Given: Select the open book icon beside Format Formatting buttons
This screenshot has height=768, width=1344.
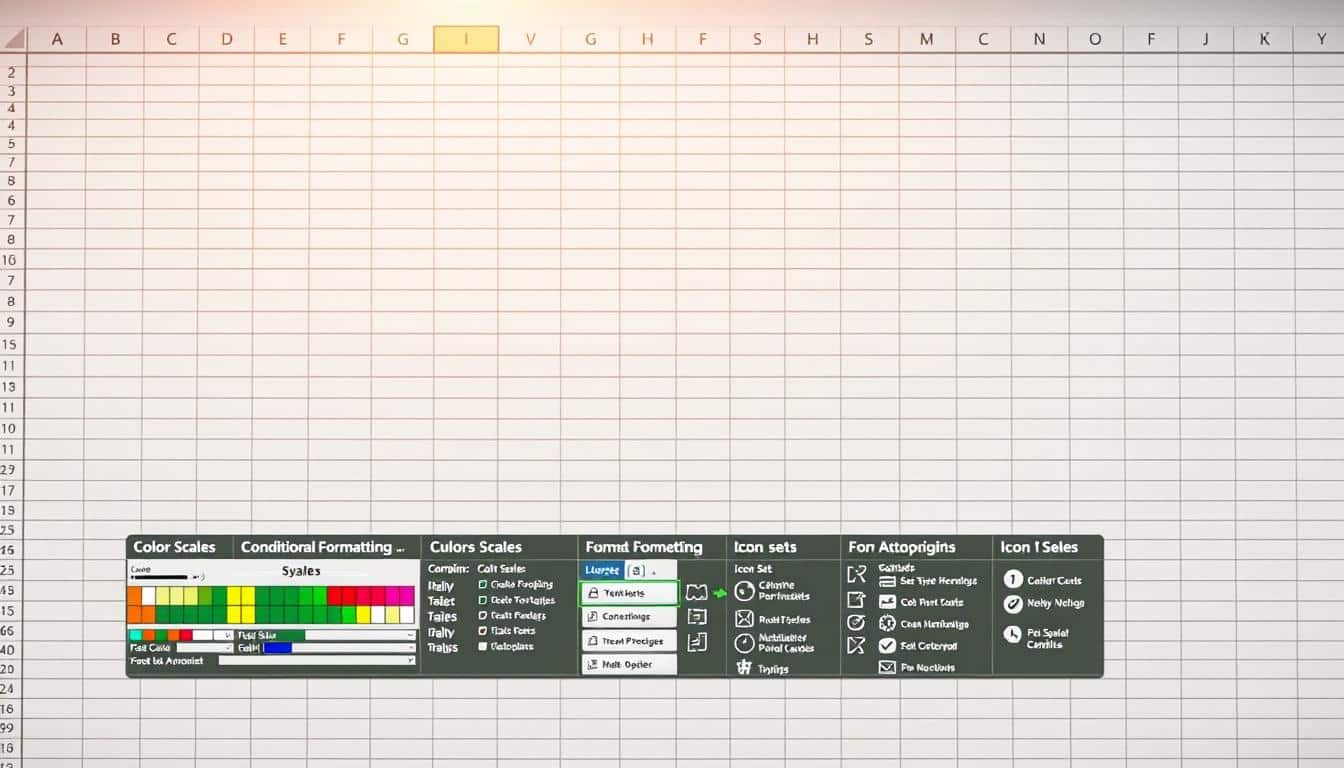Looking at the screenshot, I should click(x=697, y=592).
